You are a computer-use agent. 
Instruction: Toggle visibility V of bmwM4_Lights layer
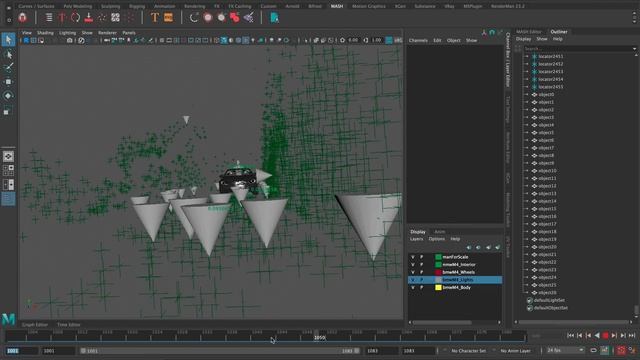pos(413,280)
